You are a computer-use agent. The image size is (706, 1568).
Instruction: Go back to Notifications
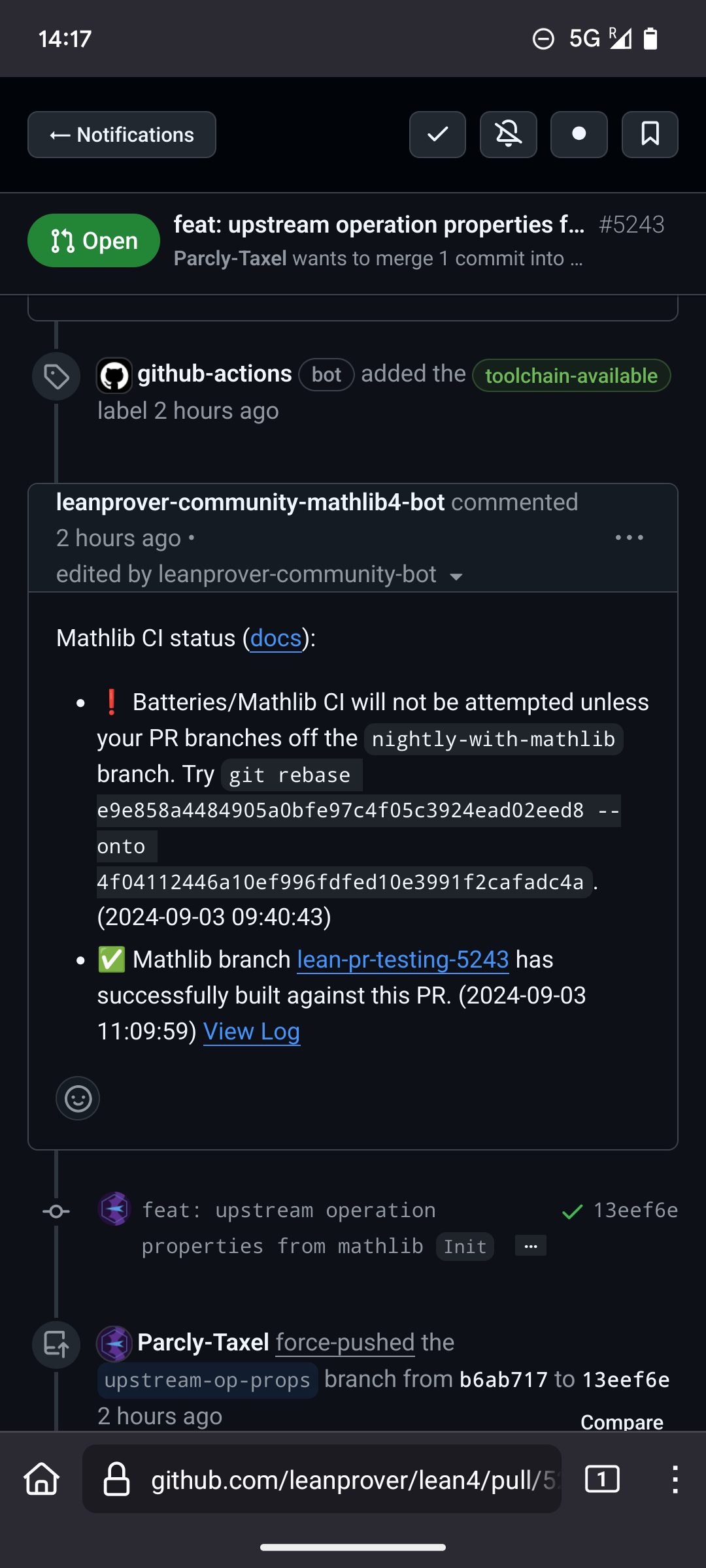tap(122, 135)
